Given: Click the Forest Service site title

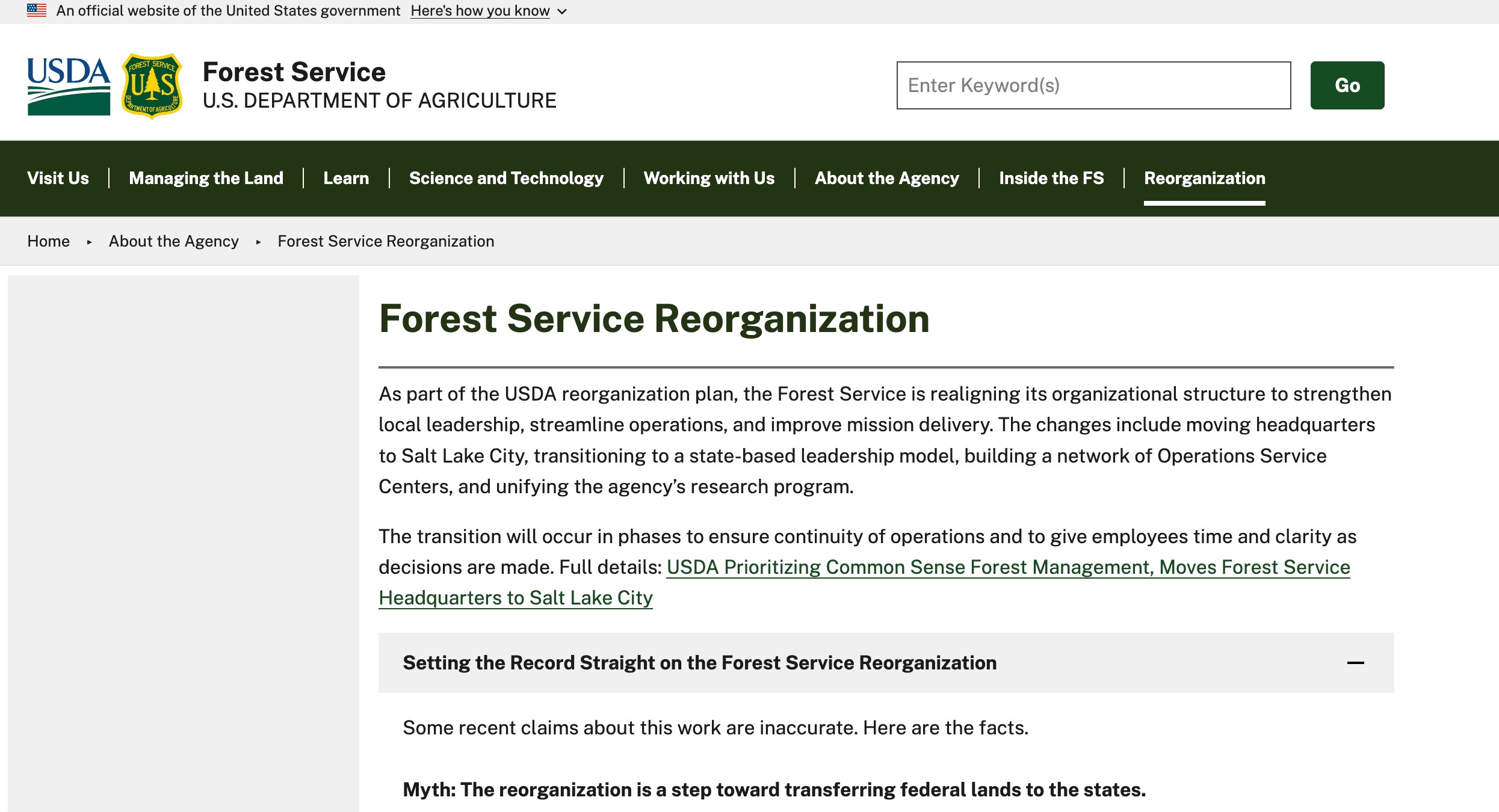Looking at the screenshot, I should [294, 72].
